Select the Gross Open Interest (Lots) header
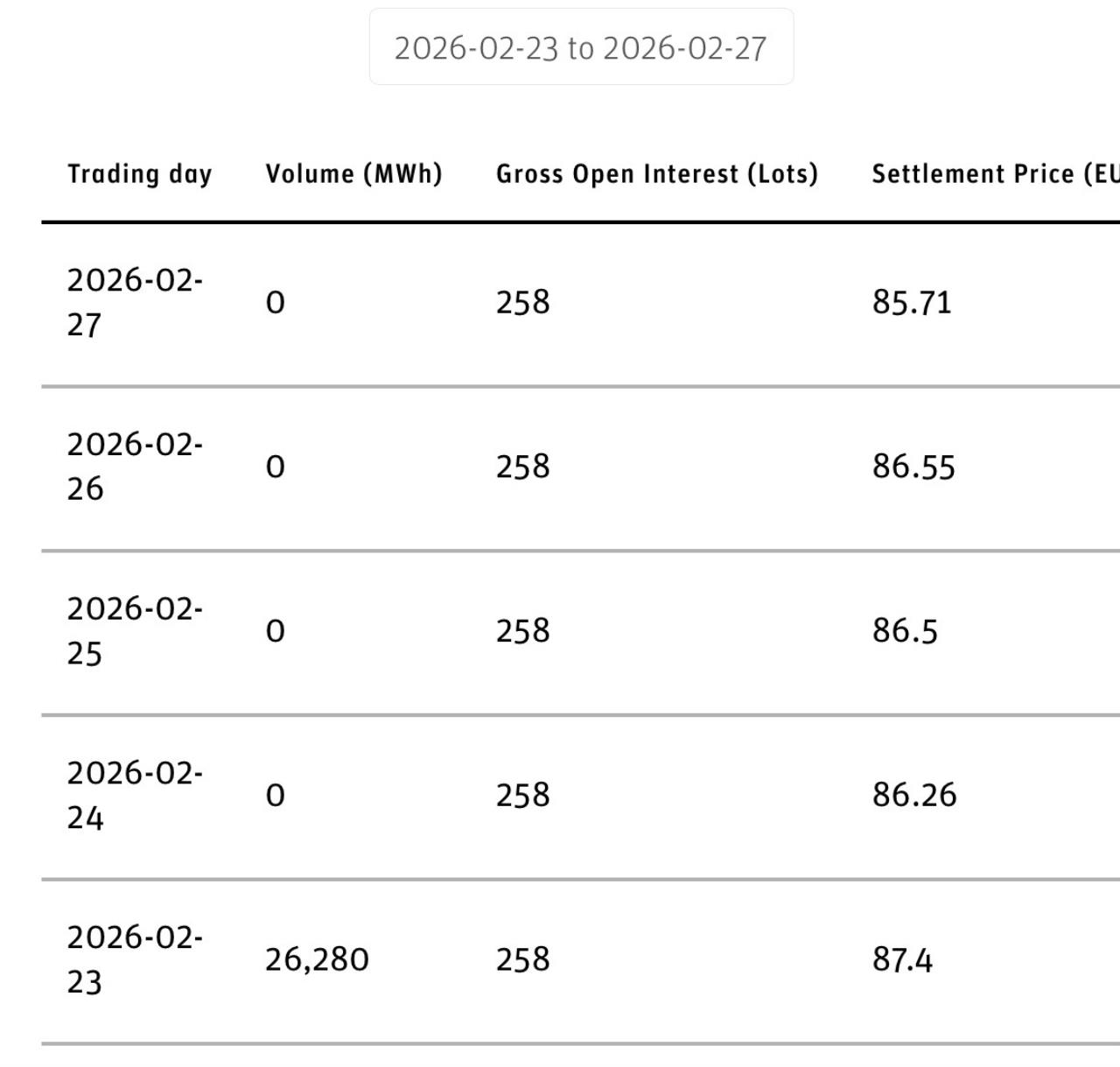The width and height of the screenshot is (1120, 1067). pos(656,174)
